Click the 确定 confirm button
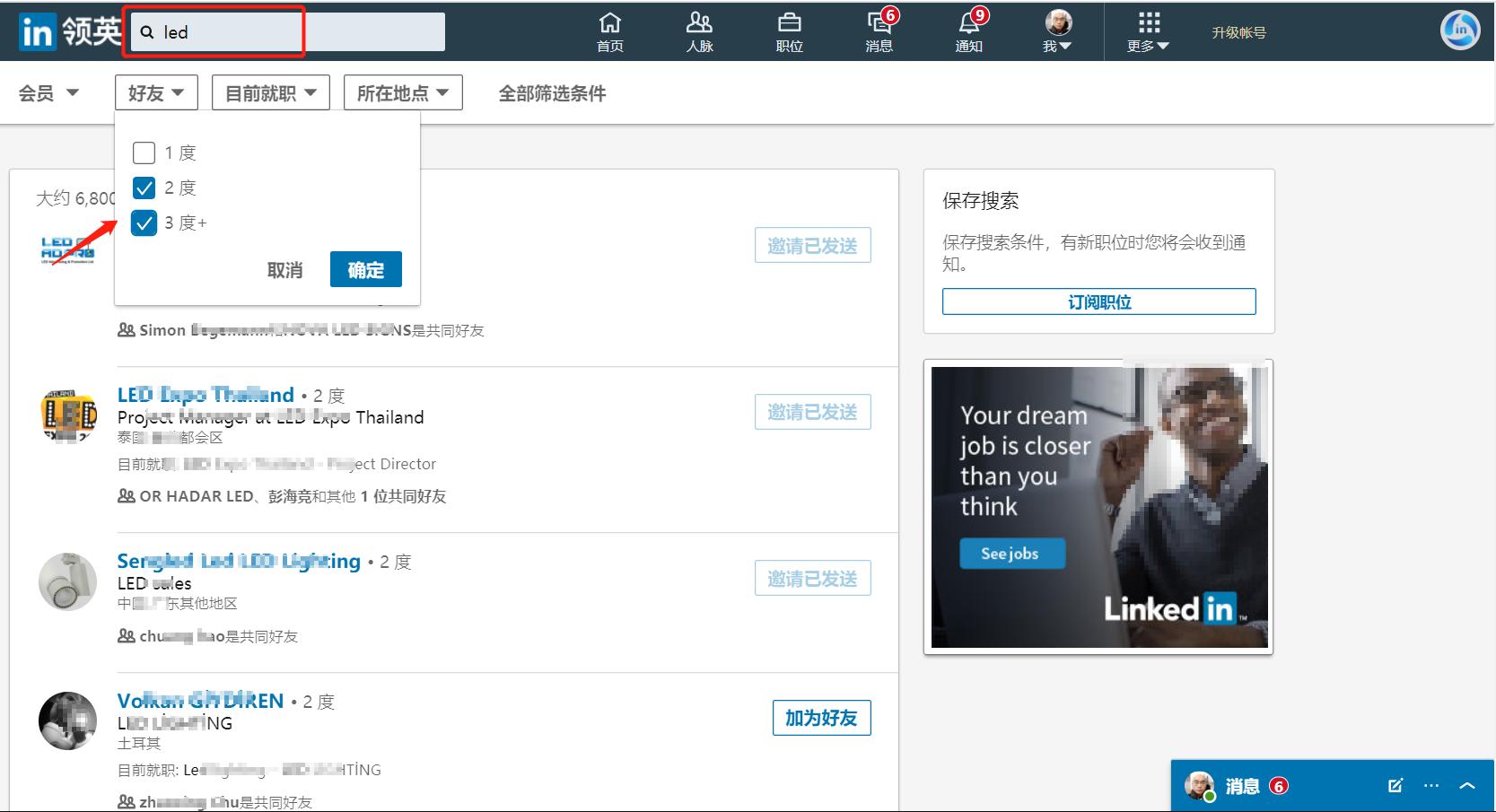This screenshot has height=812, width=1496. pyautogui.click(x=365, y=269)
